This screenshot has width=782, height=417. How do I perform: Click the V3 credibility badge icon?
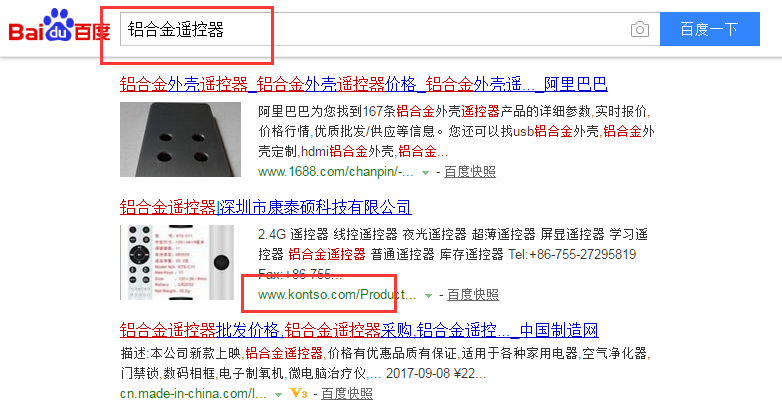coord(299,394)
